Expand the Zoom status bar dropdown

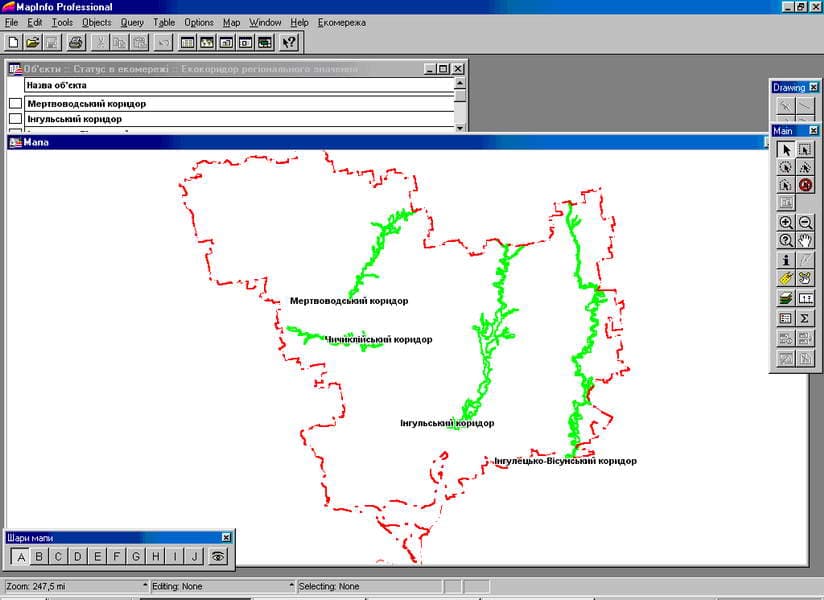144,586
